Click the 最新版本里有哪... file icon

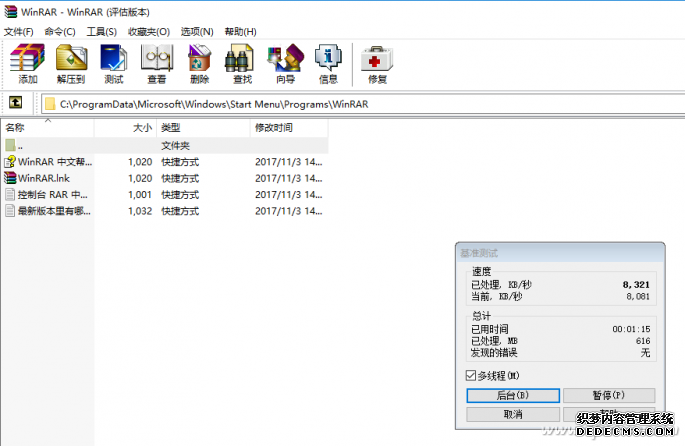click(10, 211)
